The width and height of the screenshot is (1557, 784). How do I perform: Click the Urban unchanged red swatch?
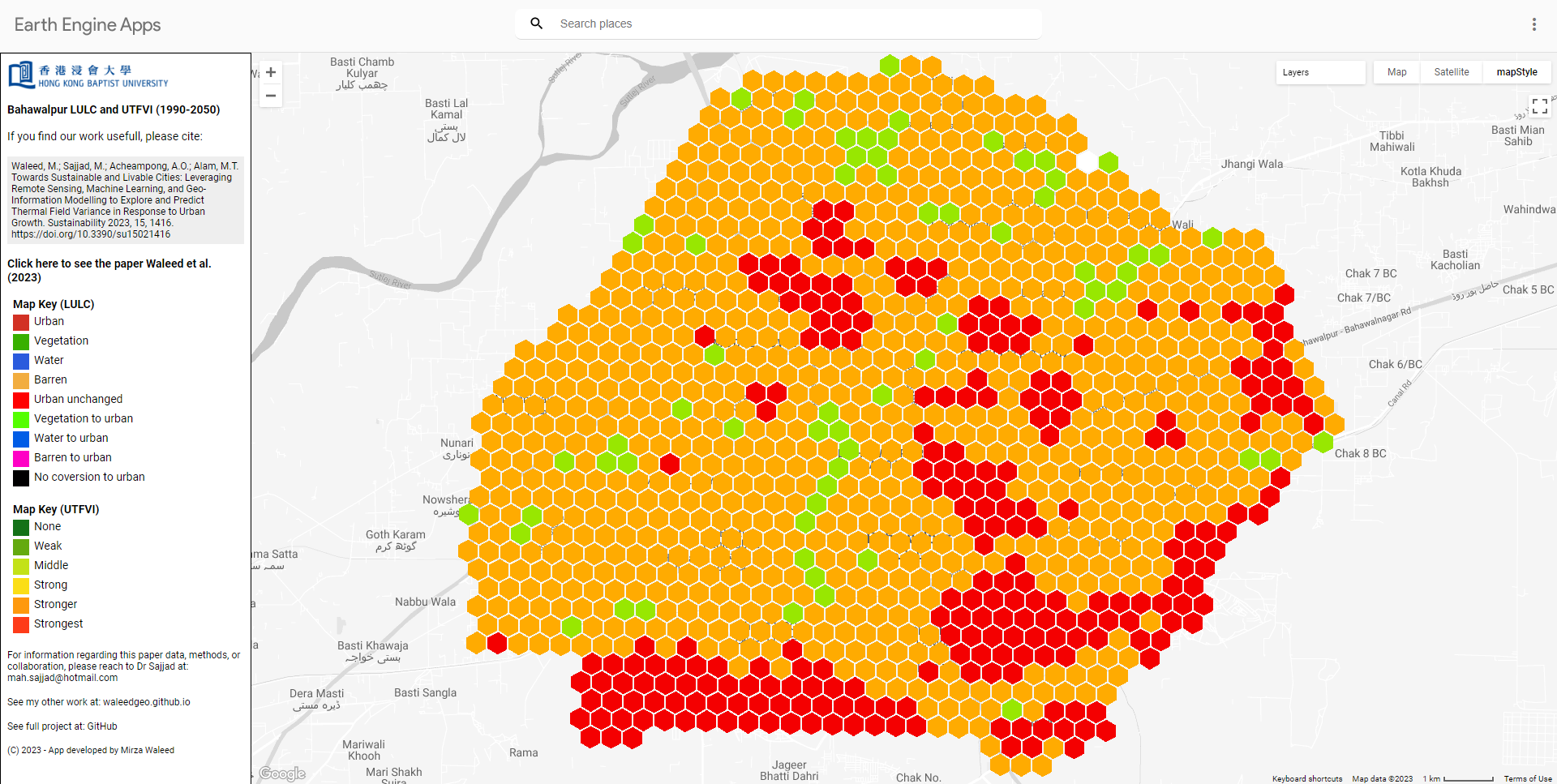click(x=21, y=400)
